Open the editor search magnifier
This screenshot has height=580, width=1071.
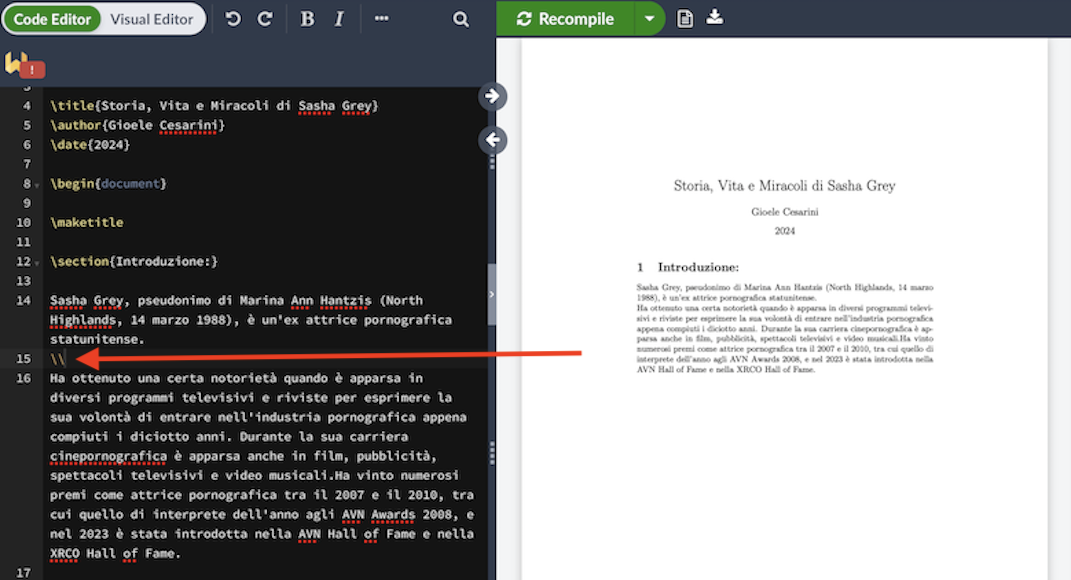tap(460, 19)
